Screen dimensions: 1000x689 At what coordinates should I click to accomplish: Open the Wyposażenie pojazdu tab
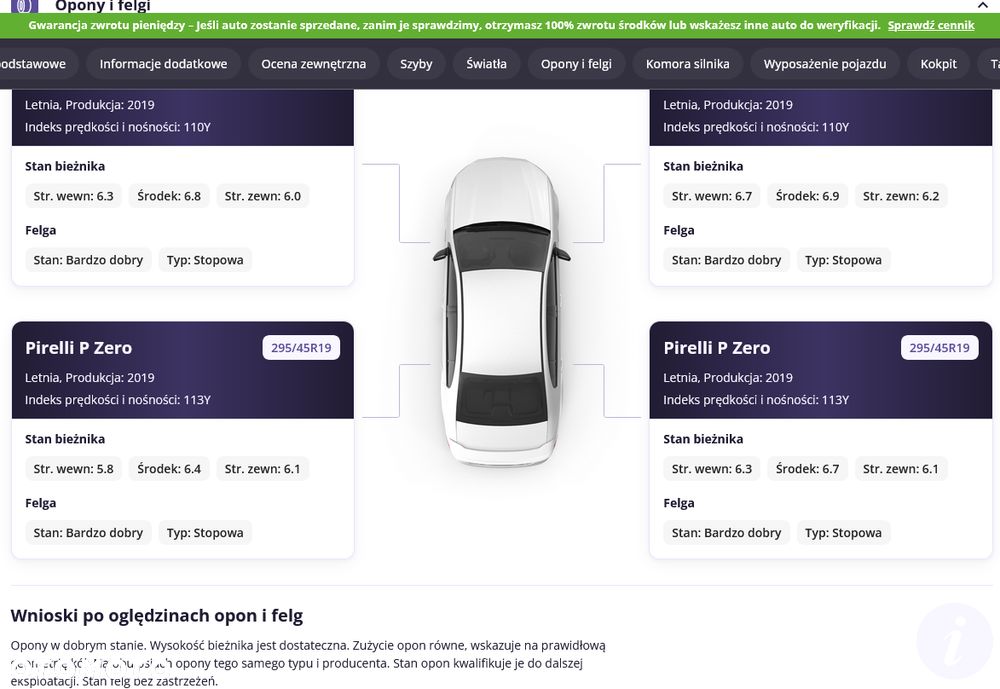[x=825, y=64]
